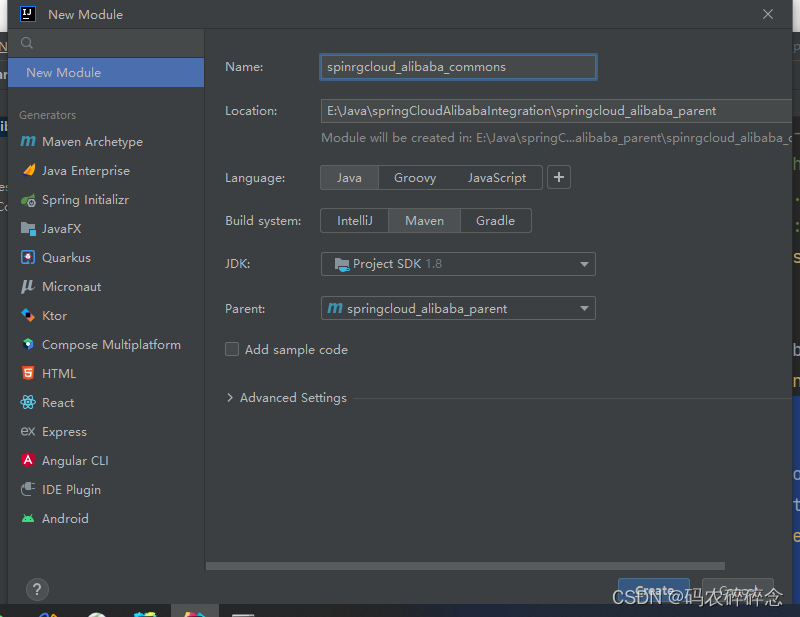The image size is (800, 617).
Task: Choose Maven build system
Action: pos(424,220)
